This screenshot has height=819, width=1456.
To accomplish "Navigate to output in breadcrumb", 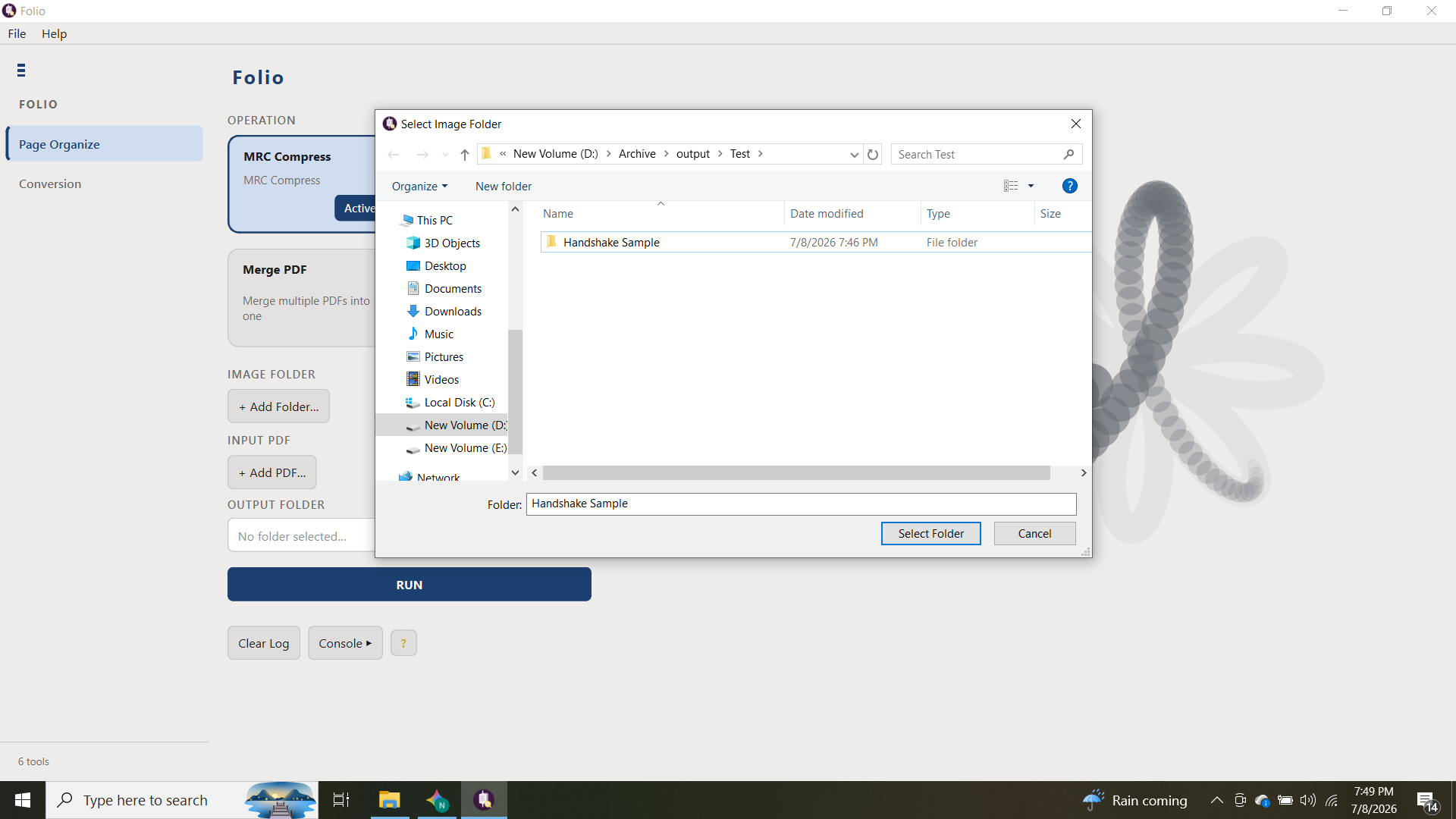I will [x=693, y=154].
